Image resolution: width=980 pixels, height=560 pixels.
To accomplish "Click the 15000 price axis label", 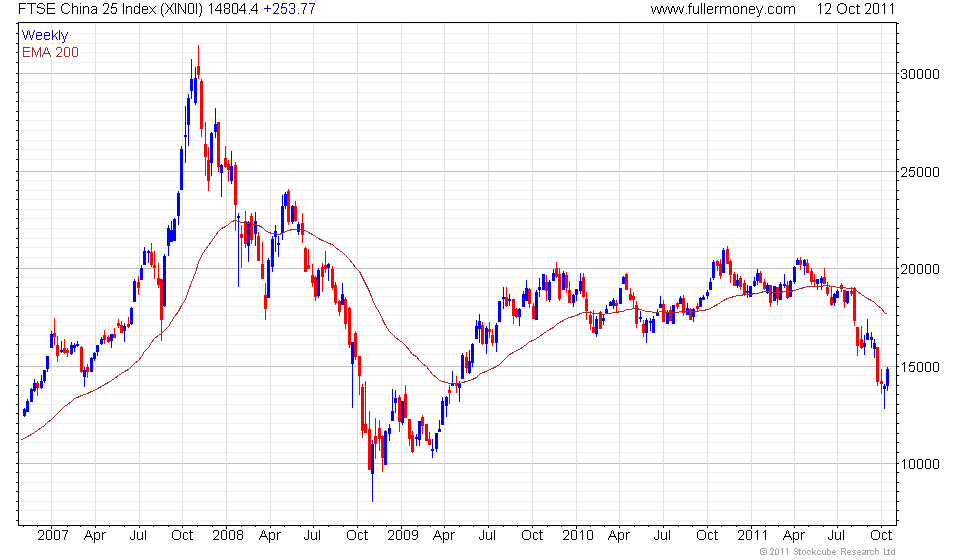I will [x=919, y=368].
